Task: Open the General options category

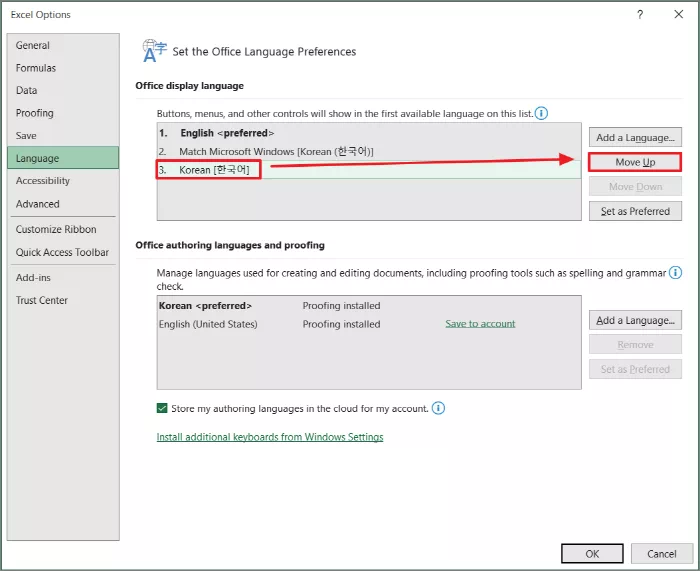Action: (x=63, y=45)
